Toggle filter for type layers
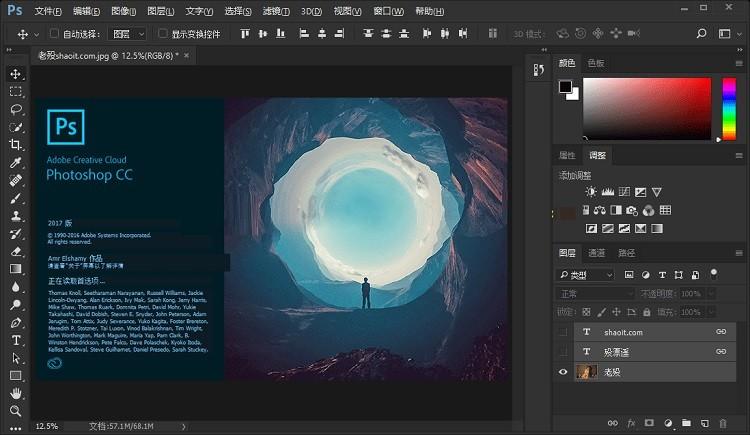This screenshot has width=750, height=435. point(662,275)
